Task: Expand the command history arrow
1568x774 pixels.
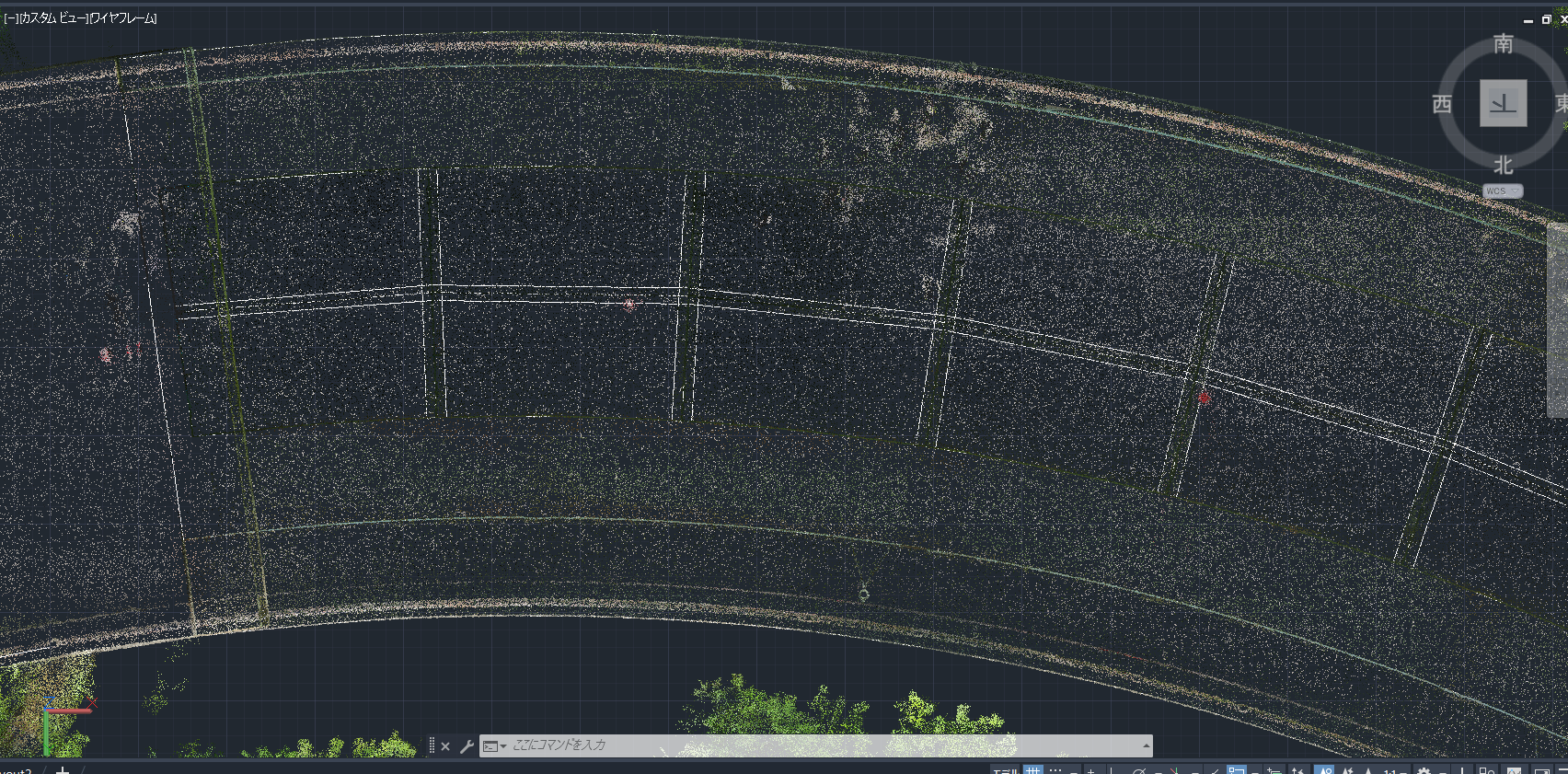Action: tap(1146, 745)
